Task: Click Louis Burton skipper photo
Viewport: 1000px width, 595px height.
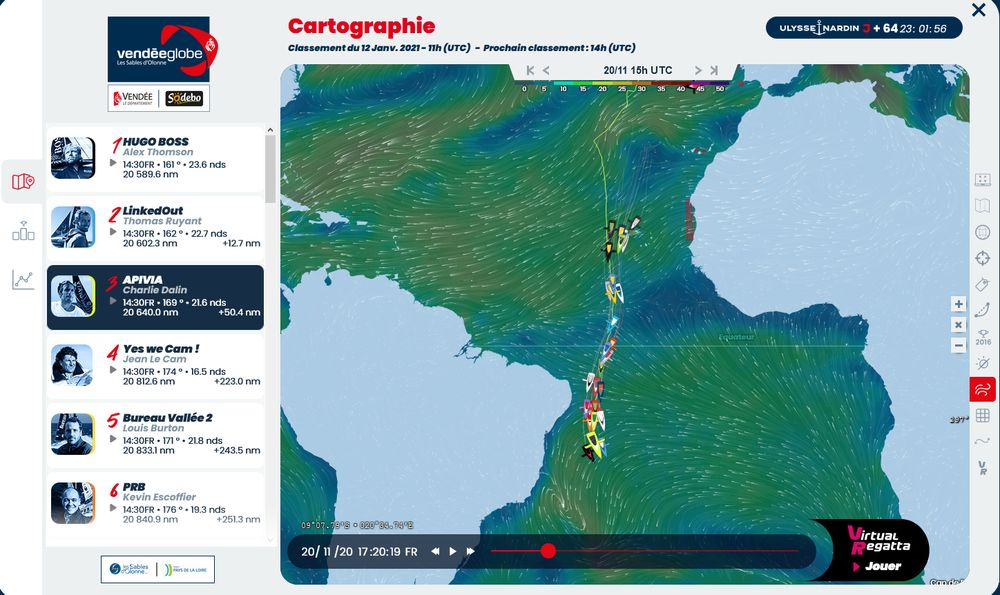Action: (73, 434)
